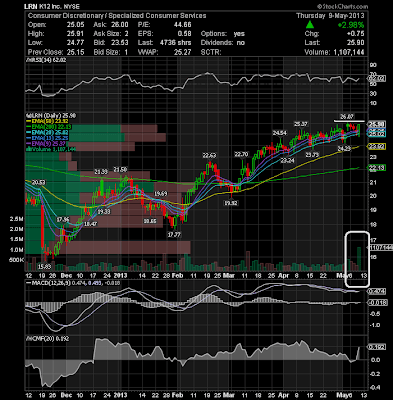Click the 23.24 low price label
This screenshot has width=393, height=400.
(x=287, y=161)
